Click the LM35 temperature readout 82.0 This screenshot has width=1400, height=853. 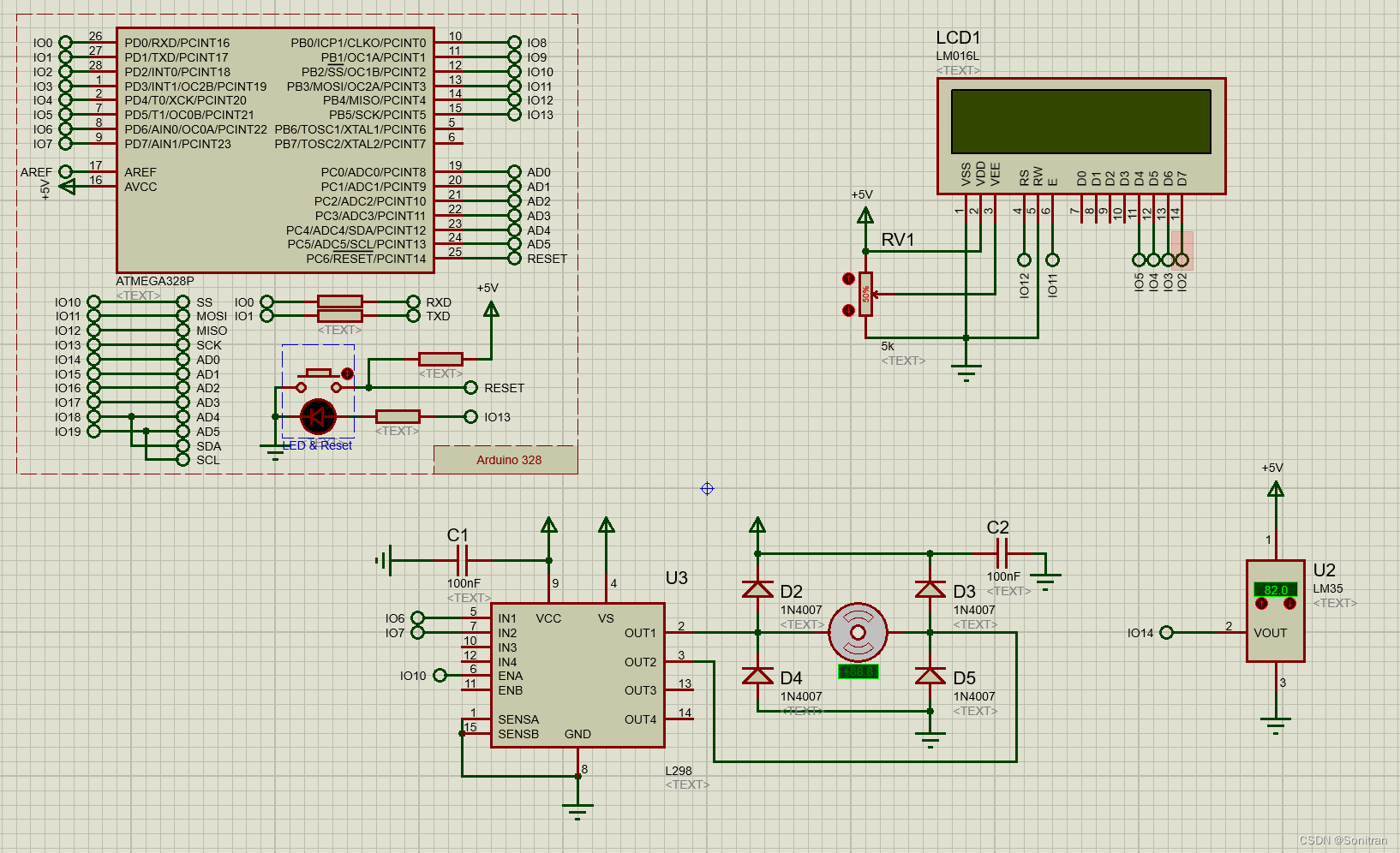click(1276, 590)
